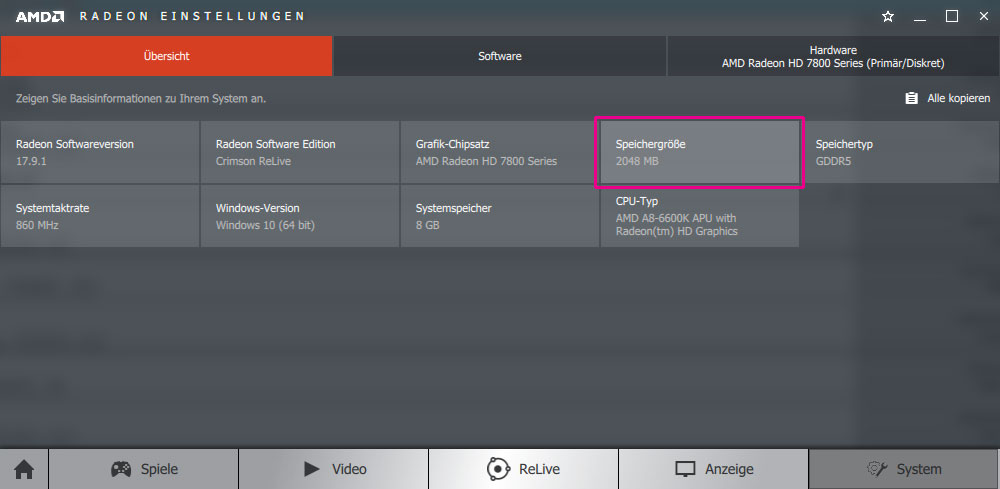This screenshot has width=1000, height=489.
Task: Click the 'Zeigen Sie Basisinformationen' description text
Action: [141, 99]
